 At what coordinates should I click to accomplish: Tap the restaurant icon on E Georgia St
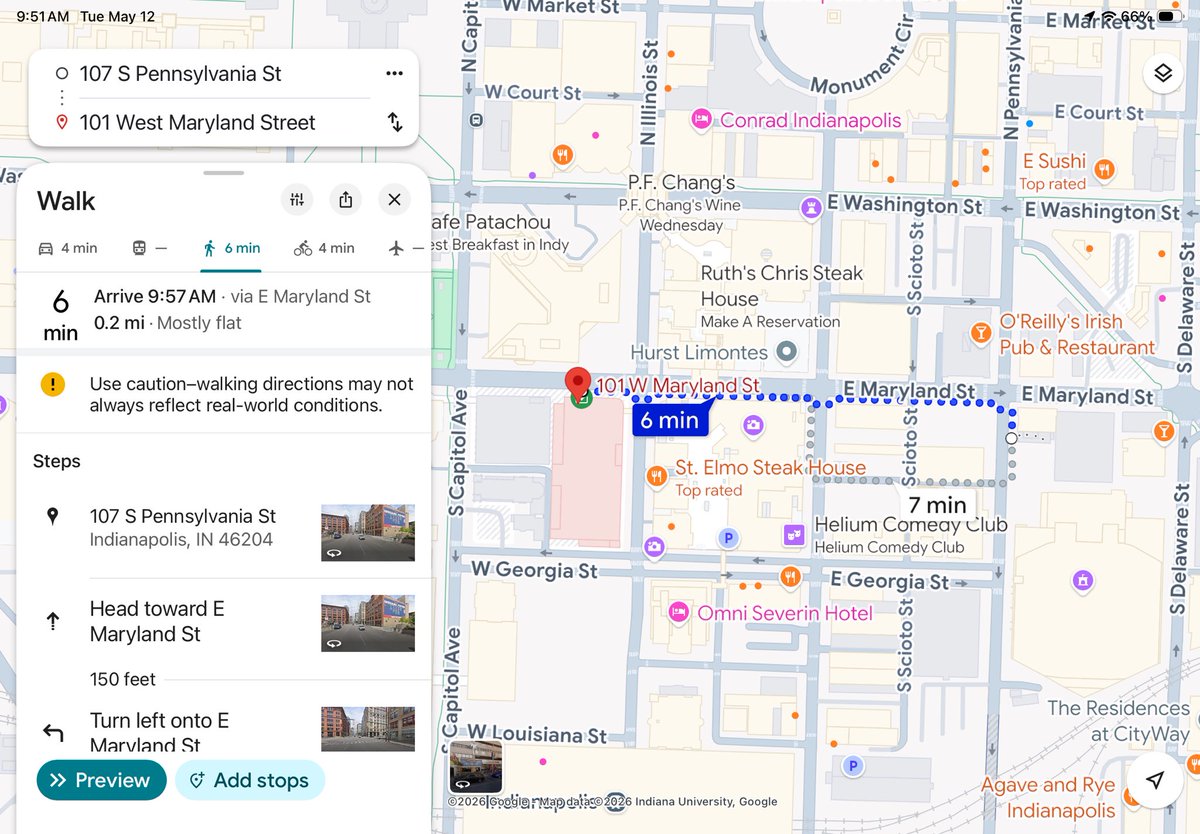coord(790,576)
